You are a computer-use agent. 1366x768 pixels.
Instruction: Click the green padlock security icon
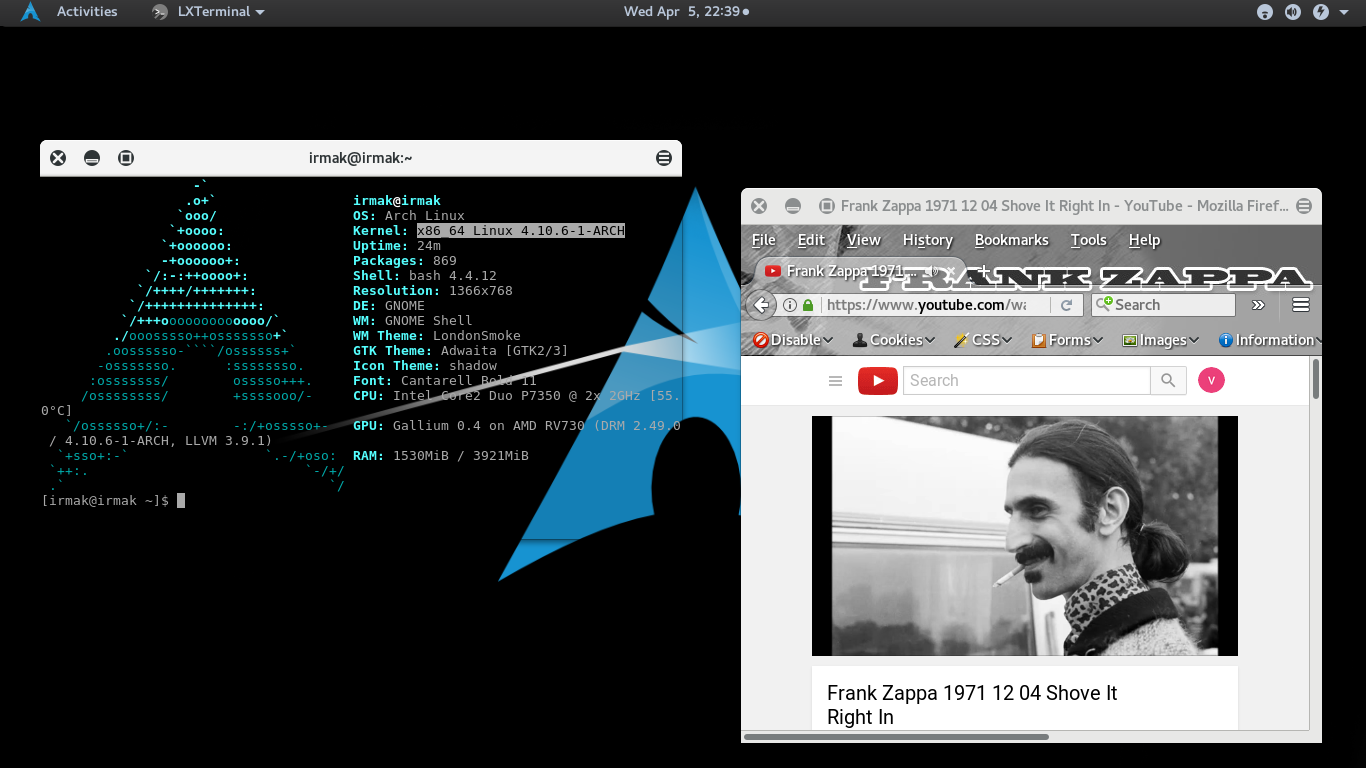point(807,305)
